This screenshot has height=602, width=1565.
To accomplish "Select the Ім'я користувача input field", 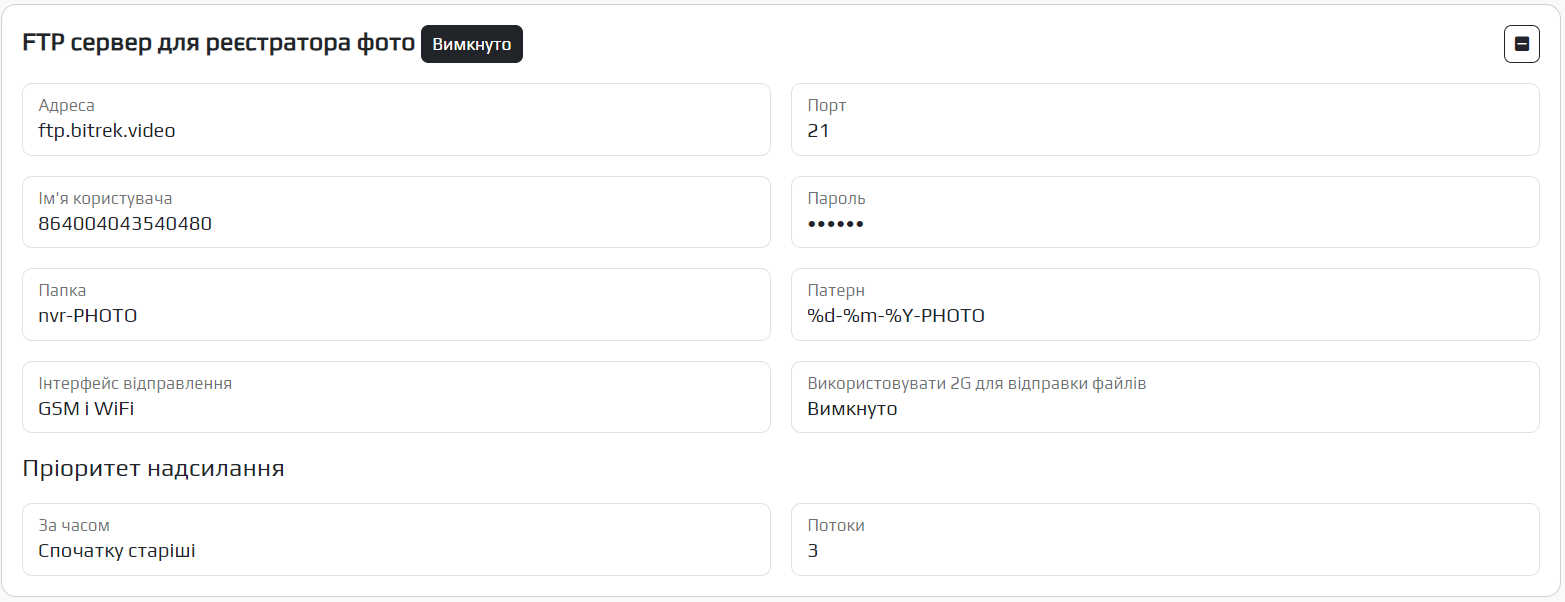I will [396, 212].
